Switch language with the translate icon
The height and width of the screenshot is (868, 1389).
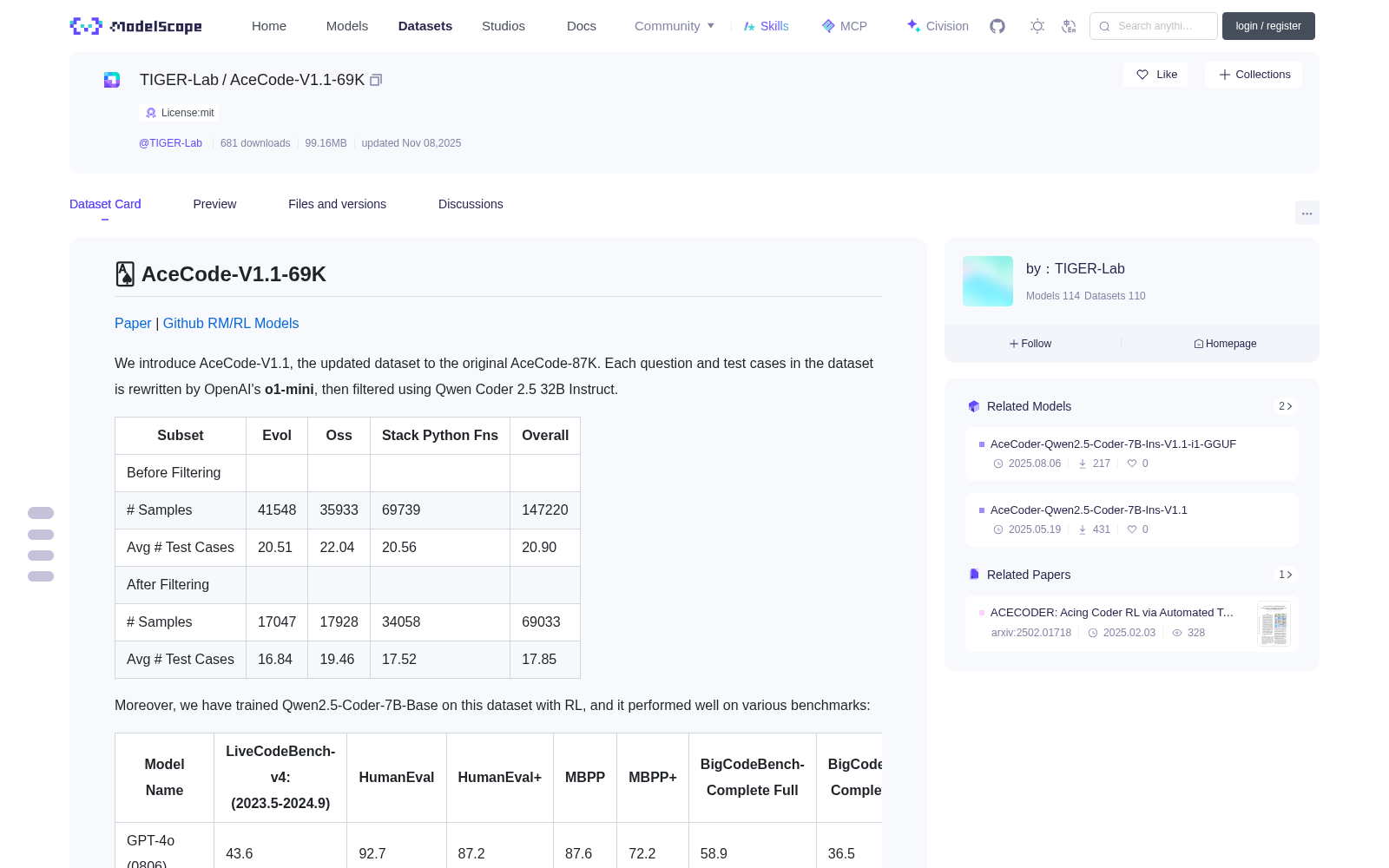[x=1070, y=26]
